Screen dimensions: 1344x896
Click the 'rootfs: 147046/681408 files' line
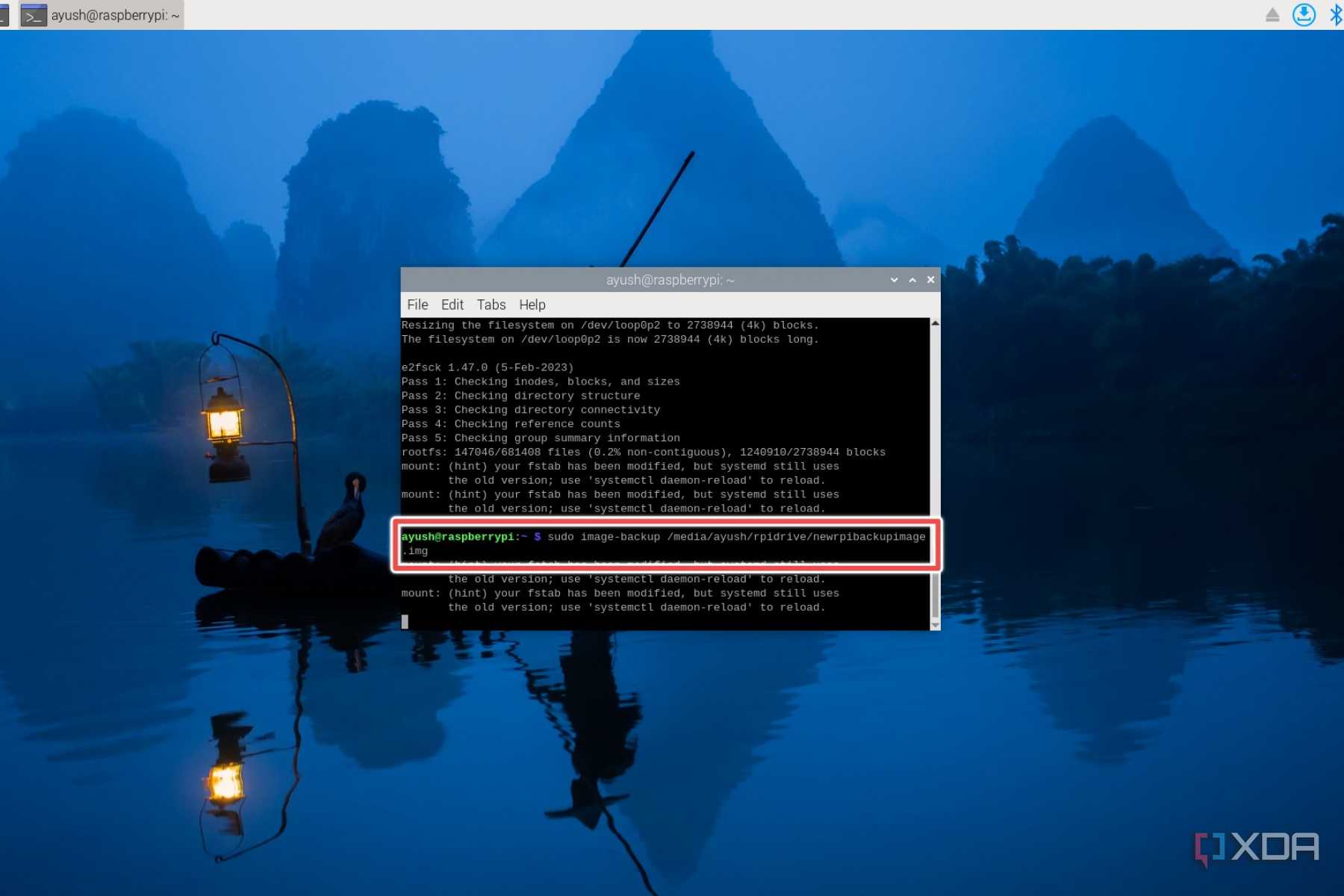pyautogui.click(x=644, y=452)
